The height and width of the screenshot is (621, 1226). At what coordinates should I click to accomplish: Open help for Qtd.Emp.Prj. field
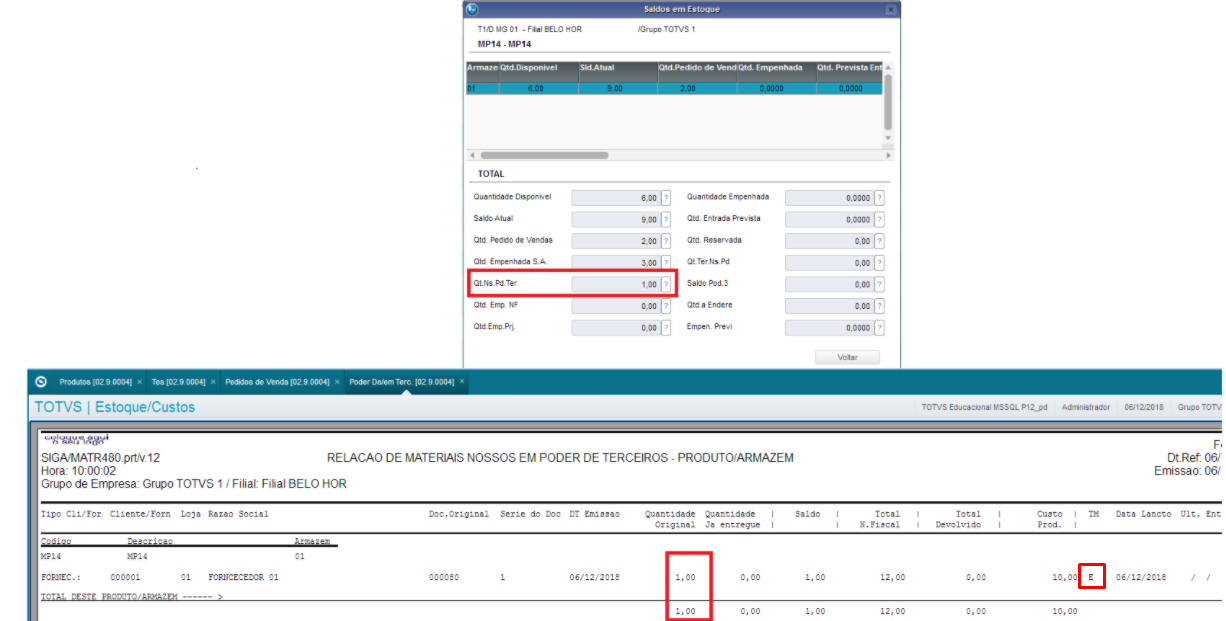click(666, 328)
